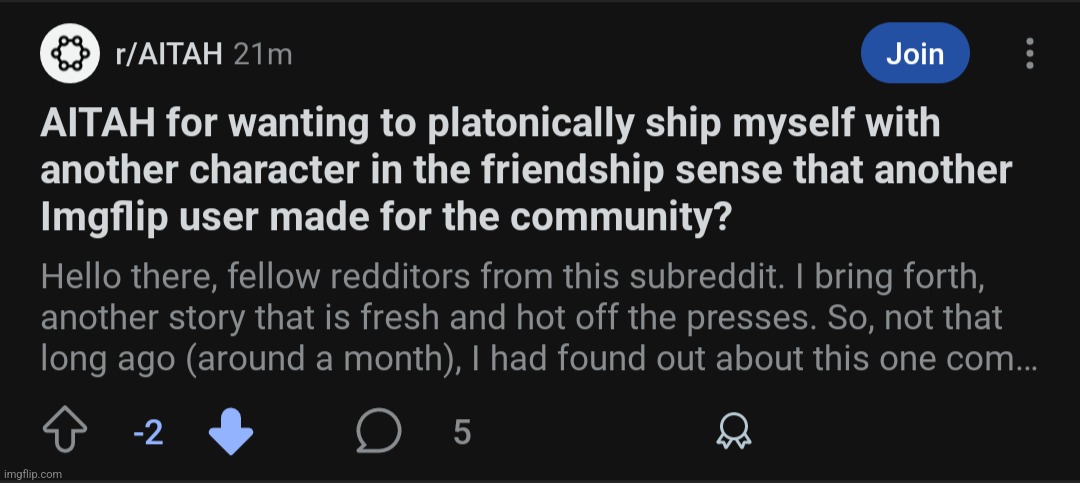Click the title line starting 'AITAH for wanting'
Viewport: 1080px width, 483px height.
pos(489,126)
